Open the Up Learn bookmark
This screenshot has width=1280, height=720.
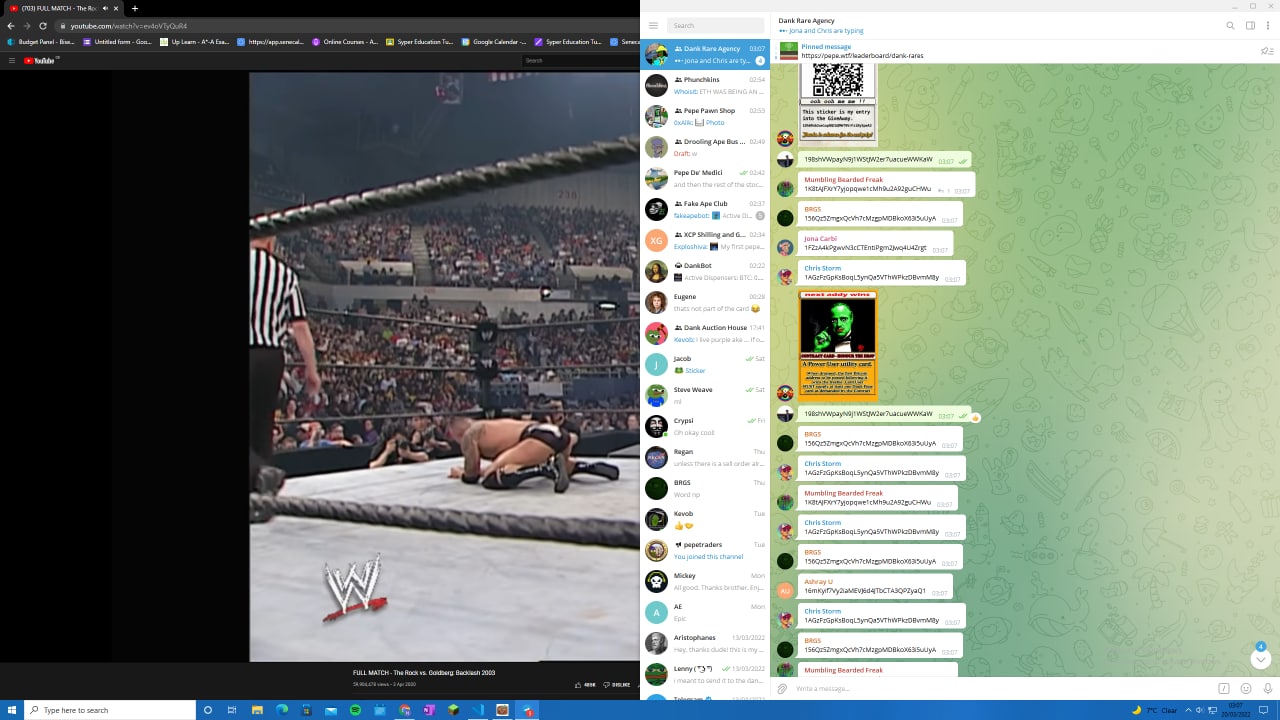coord(195,42)
